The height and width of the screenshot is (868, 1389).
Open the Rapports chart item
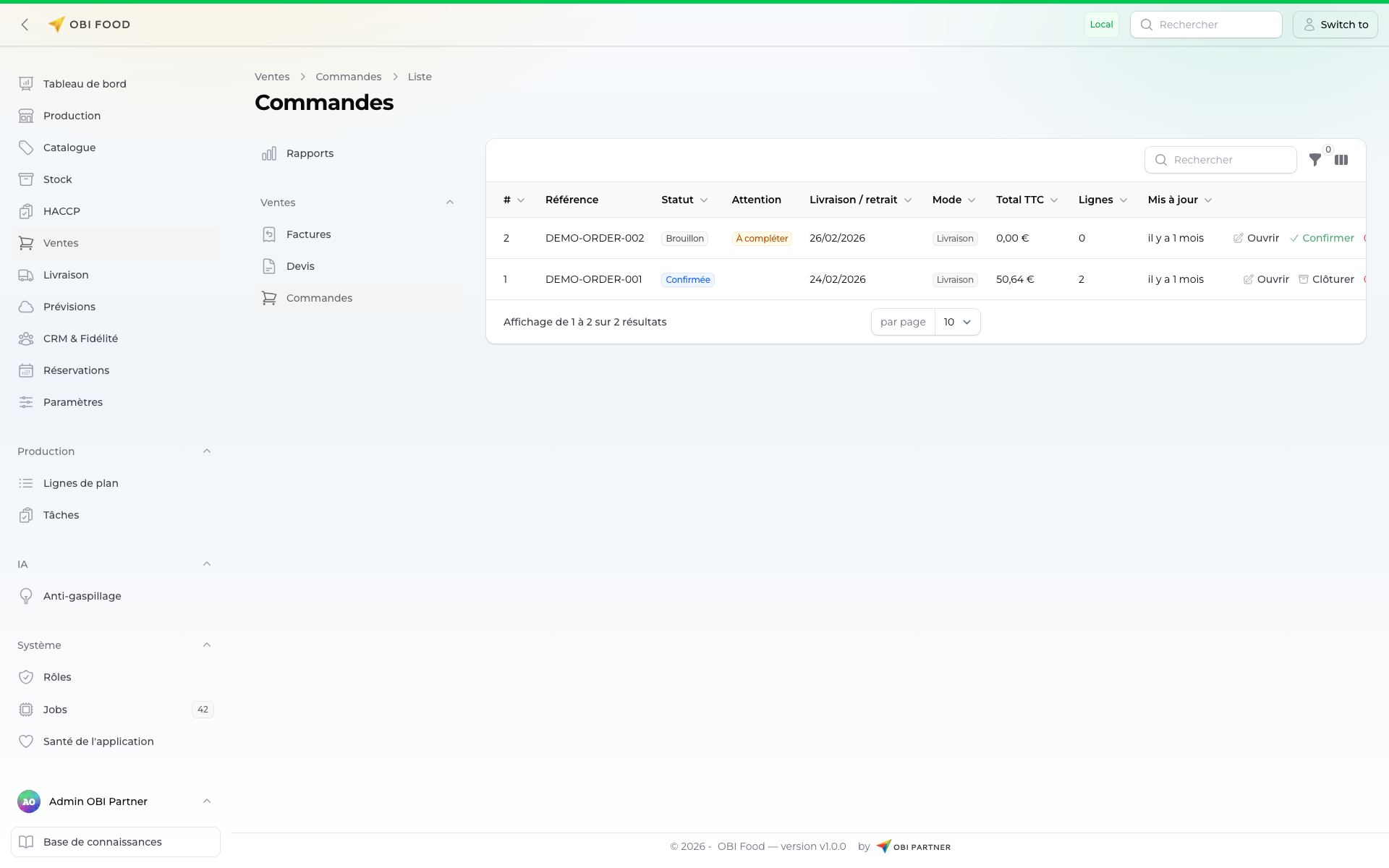click(310, 153)
